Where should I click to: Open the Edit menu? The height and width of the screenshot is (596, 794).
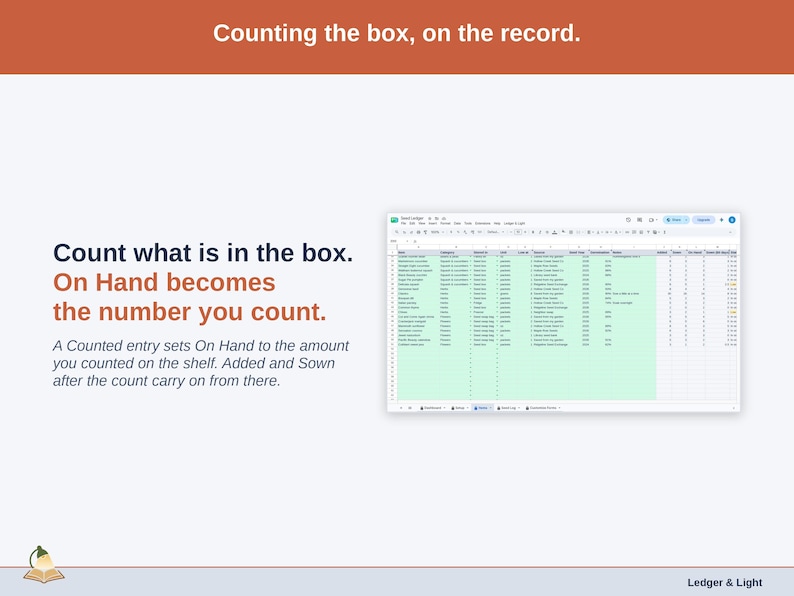412,223
